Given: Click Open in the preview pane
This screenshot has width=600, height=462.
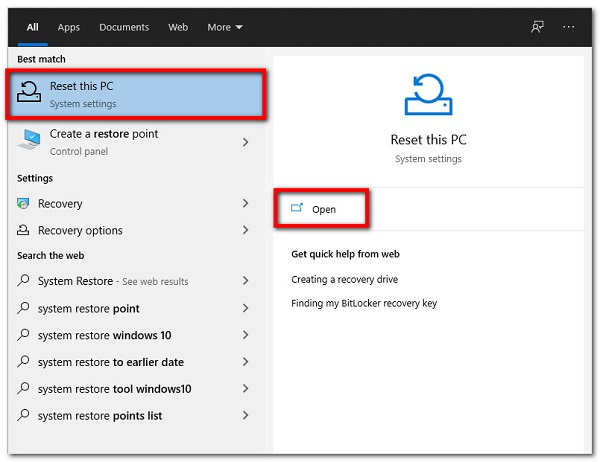Looking at the screenshot, I should (x=324, y=209).
